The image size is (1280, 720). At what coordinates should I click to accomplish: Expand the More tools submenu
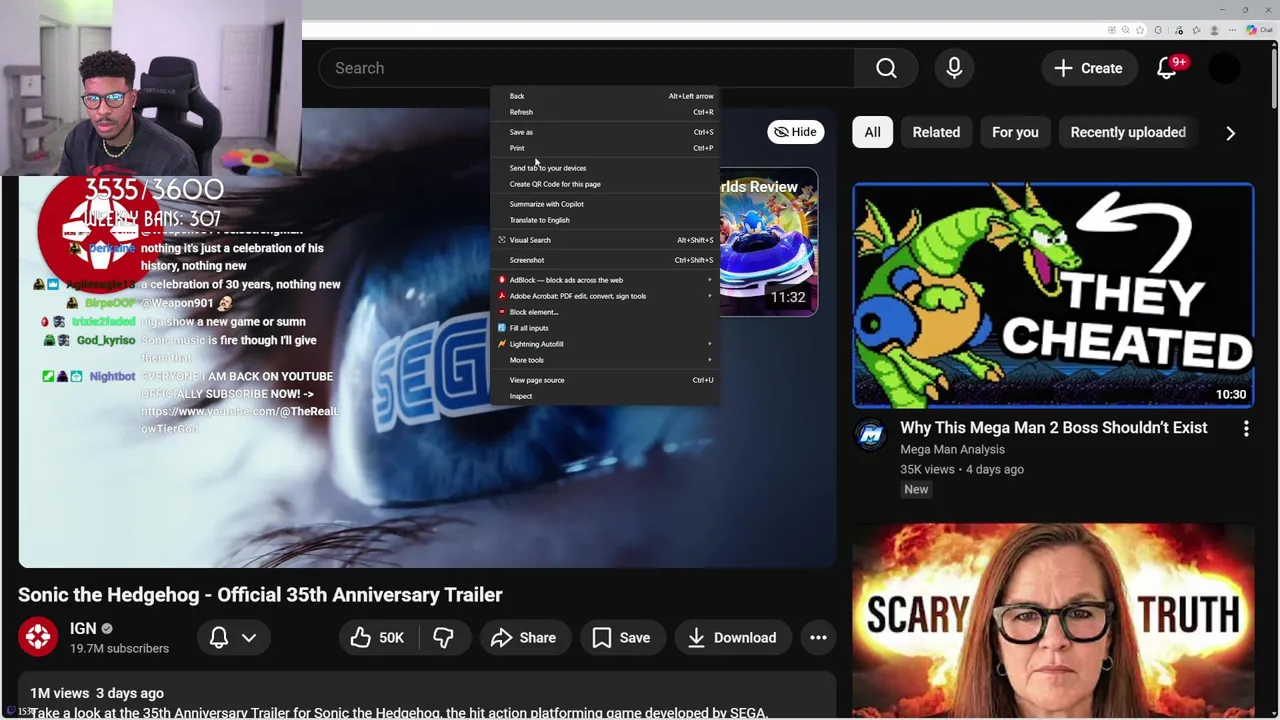point(605,360)
